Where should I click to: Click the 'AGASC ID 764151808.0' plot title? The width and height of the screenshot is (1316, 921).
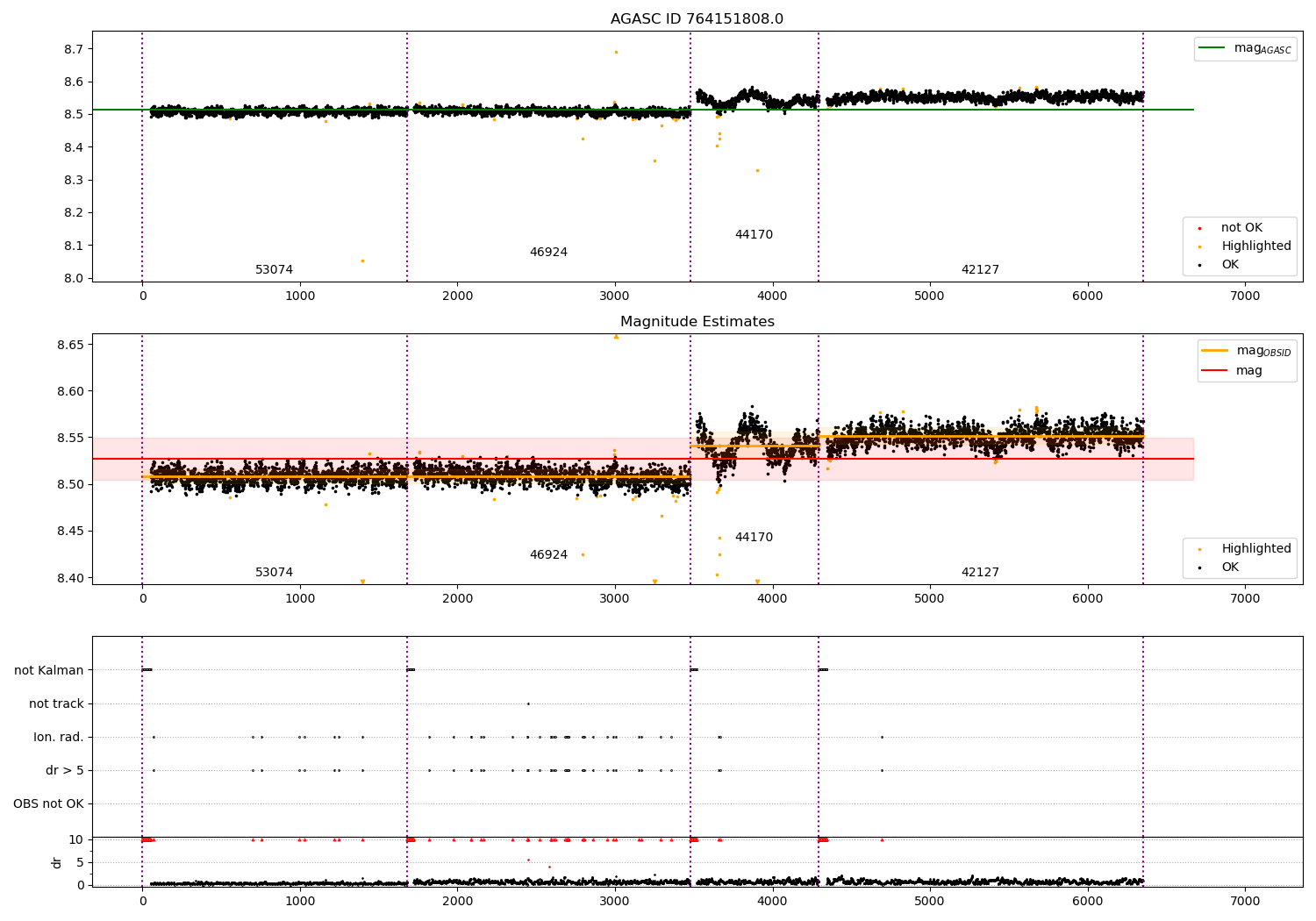point(697,19)
